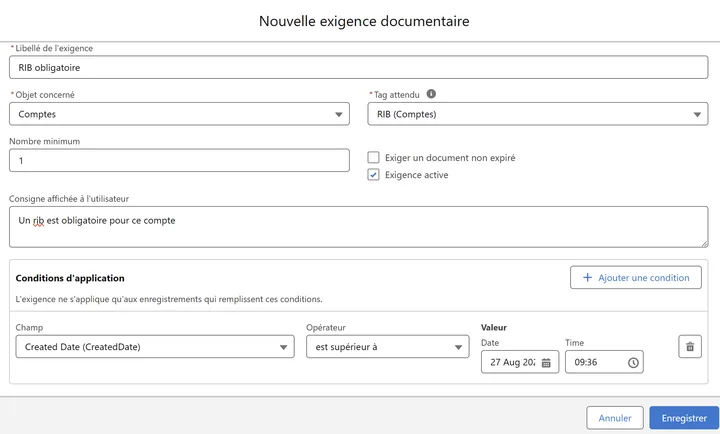The width and height of the screenshot is (720, 434).
Task: Click the text "L'exigence ne s'applique qu'aux enregistrements"
Action: coord(108,299)
